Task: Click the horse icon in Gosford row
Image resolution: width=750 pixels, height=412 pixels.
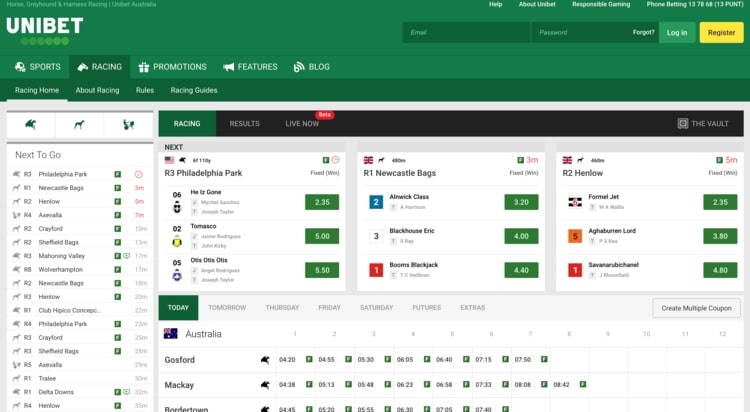Action: pos(265,359)
